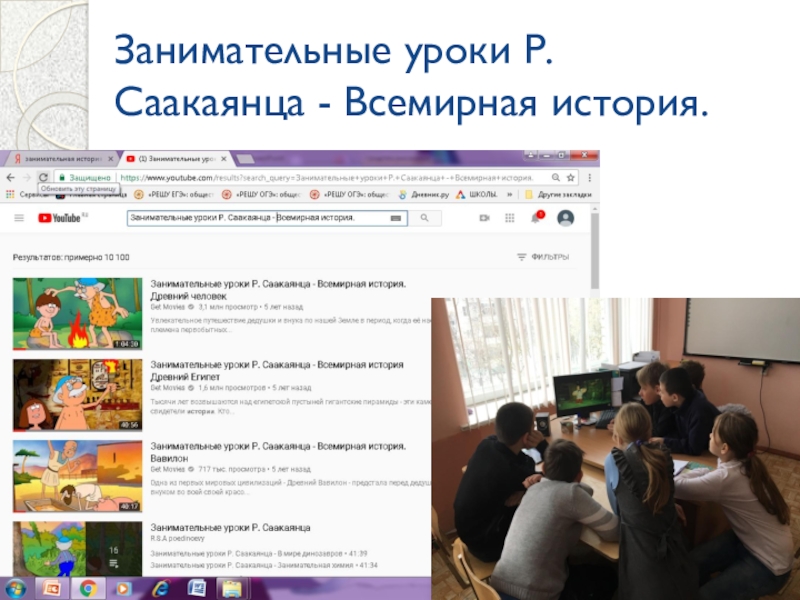Click Результатов: примерно 10 100 text
800x600 pixels.
point(71,258)
